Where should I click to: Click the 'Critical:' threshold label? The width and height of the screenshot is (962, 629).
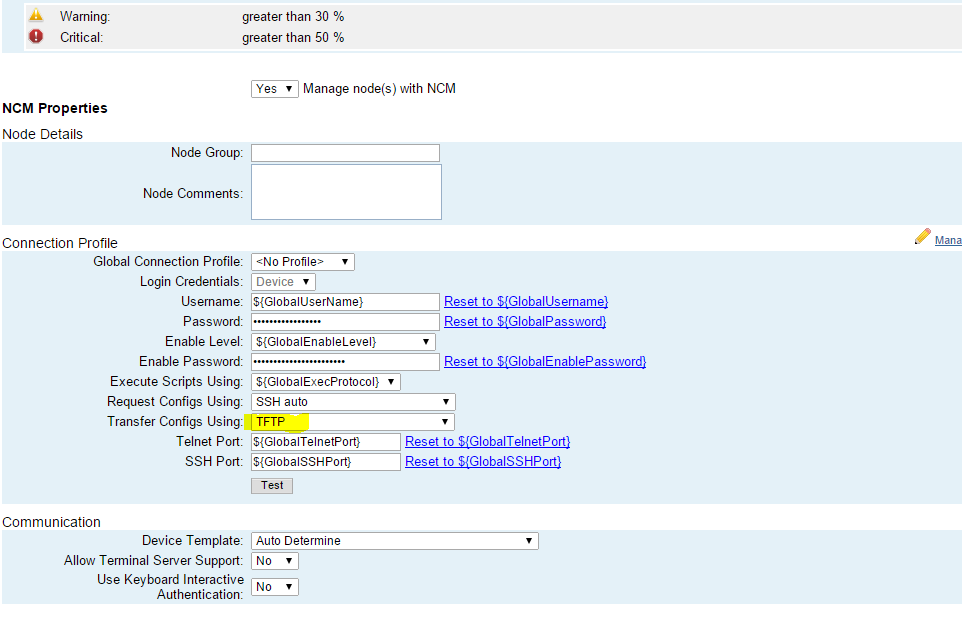[x=82, y=38]
